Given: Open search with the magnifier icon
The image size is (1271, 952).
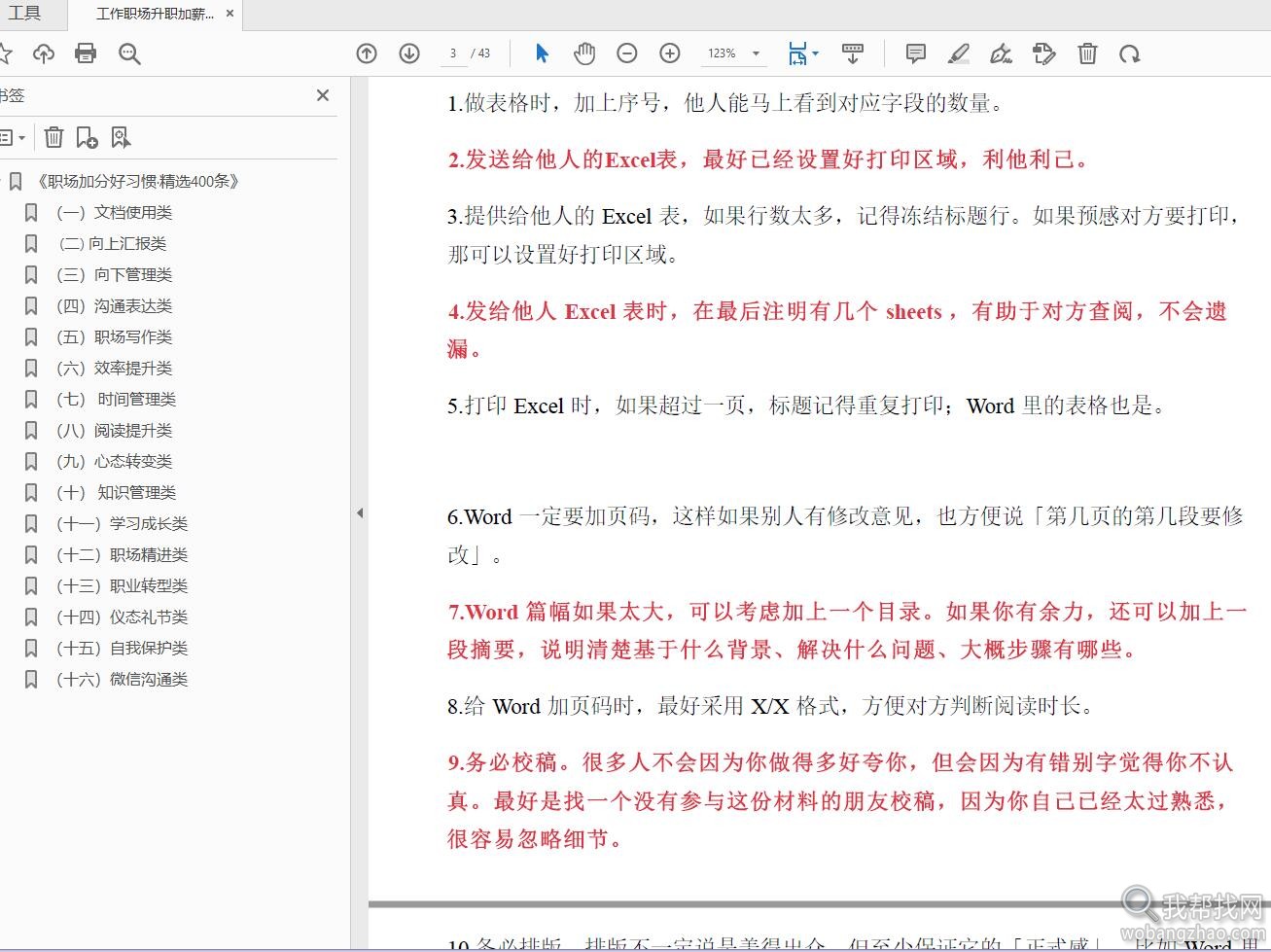Looking at the screenshot, I should tap(129, 53).
